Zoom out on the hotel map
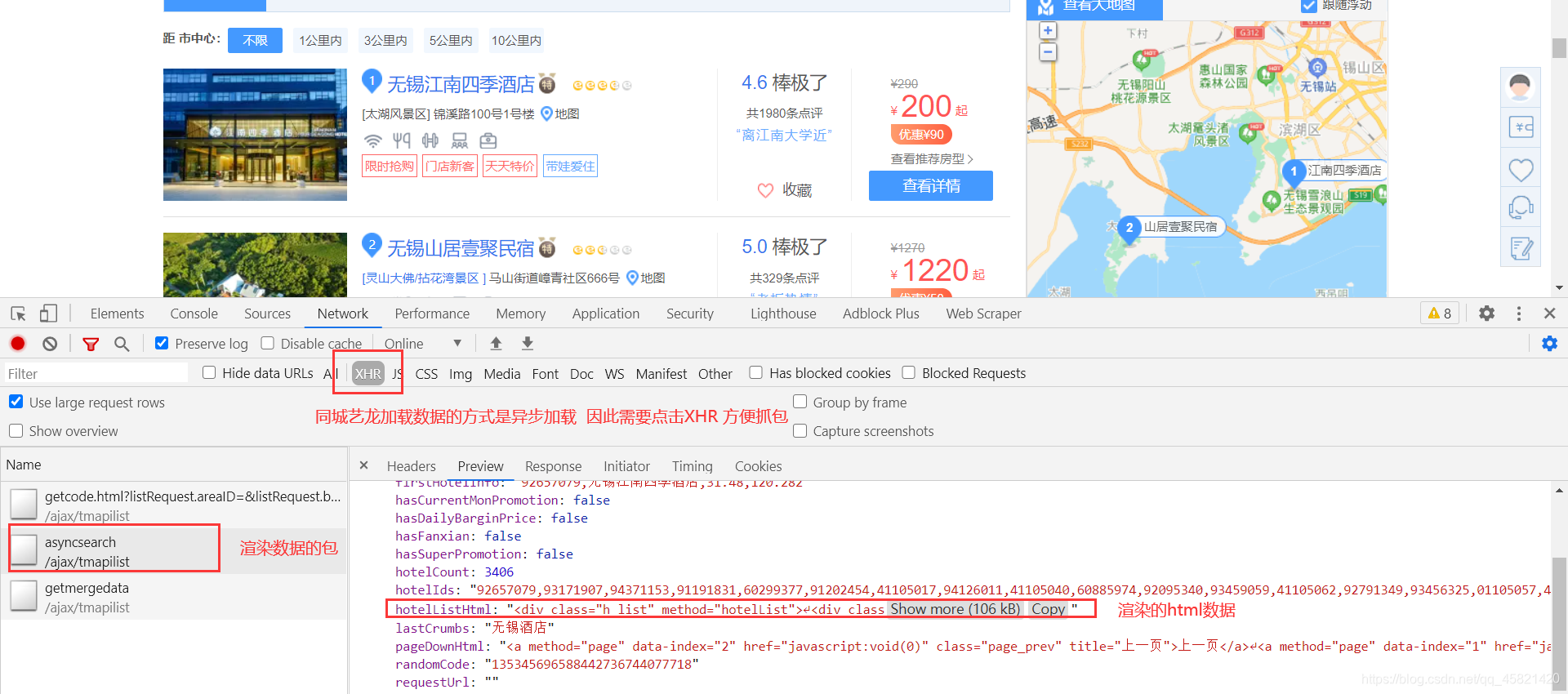The width and height of the screenshot is (1568, 694). coord(1048,51)
